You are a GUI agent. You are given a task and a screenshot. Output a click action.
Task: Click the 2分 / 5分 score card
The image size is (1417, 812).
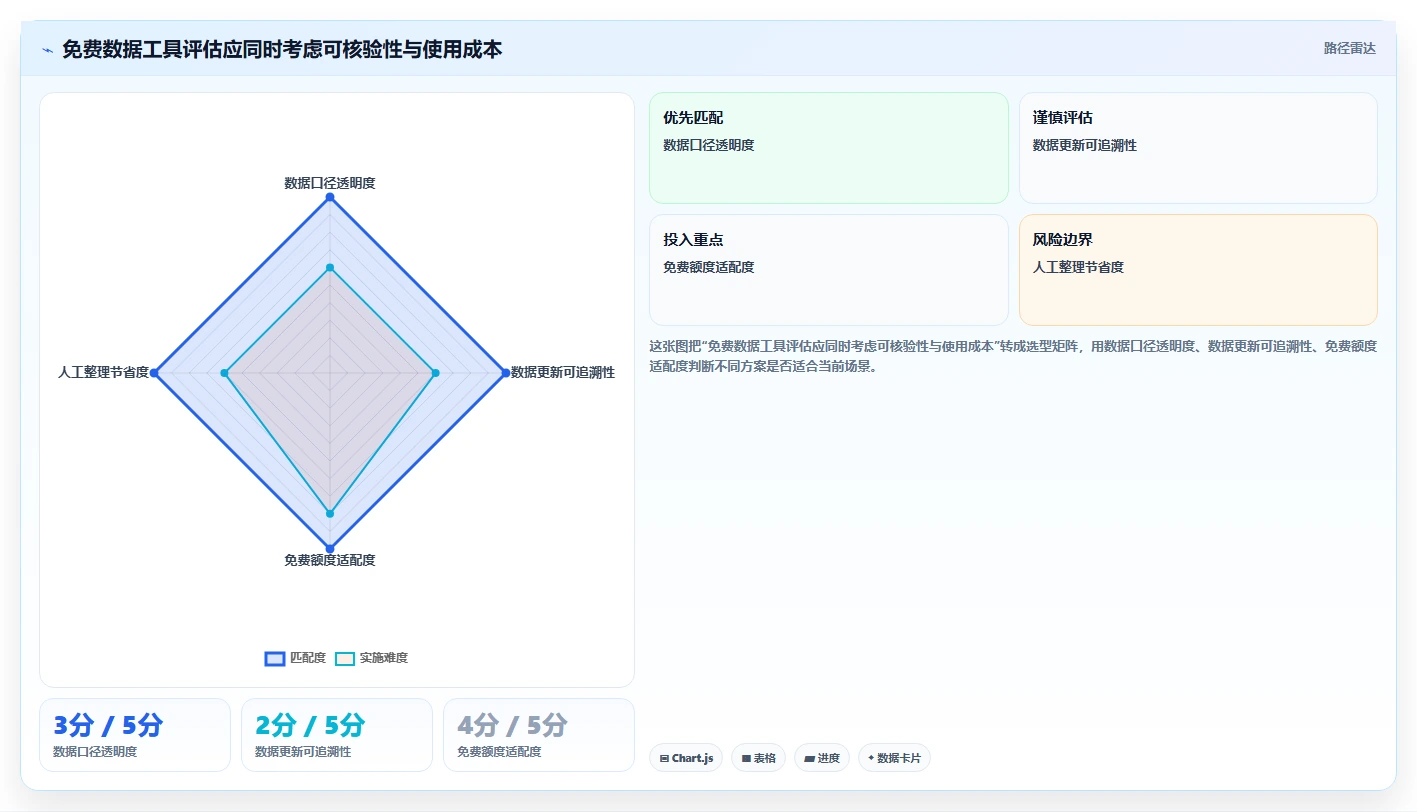337,735
